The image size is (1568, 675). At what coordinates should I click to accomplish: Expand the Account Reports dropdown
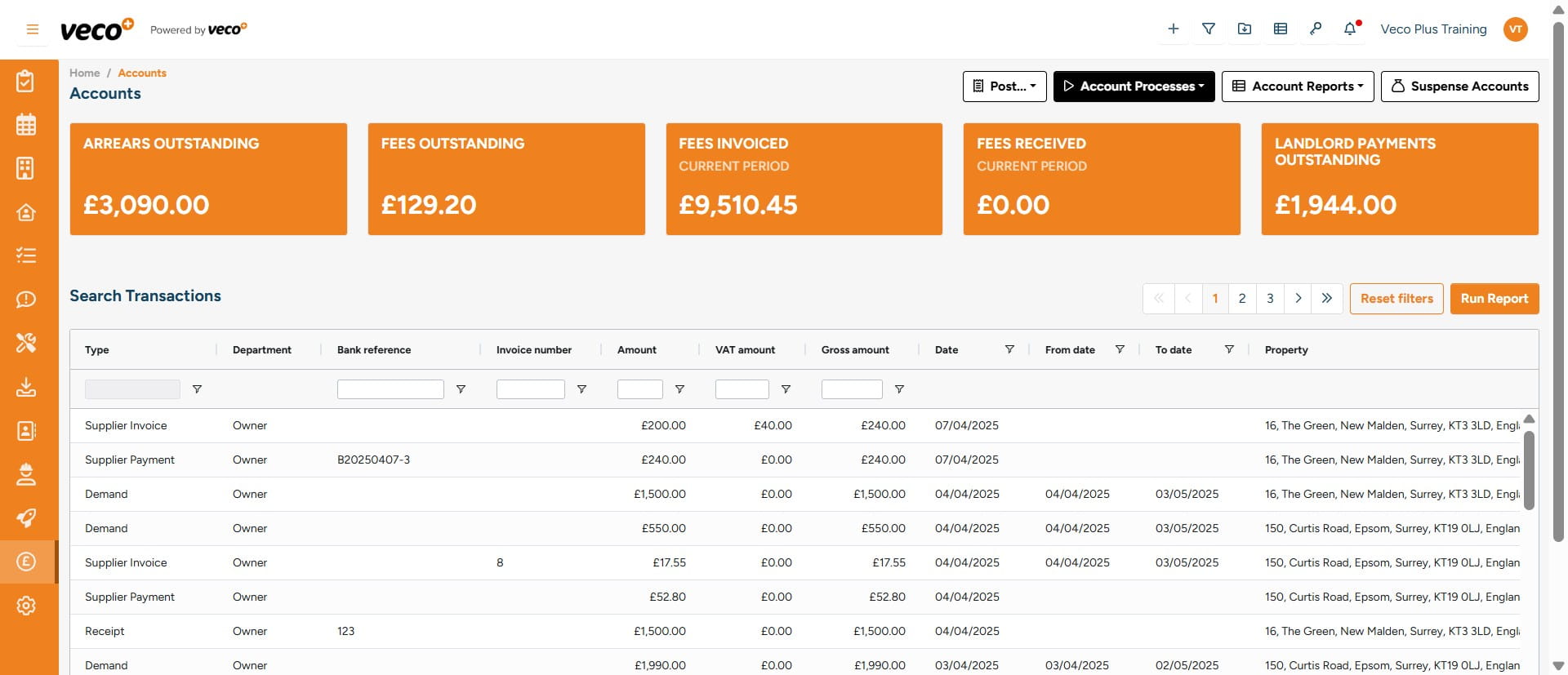1297,87
